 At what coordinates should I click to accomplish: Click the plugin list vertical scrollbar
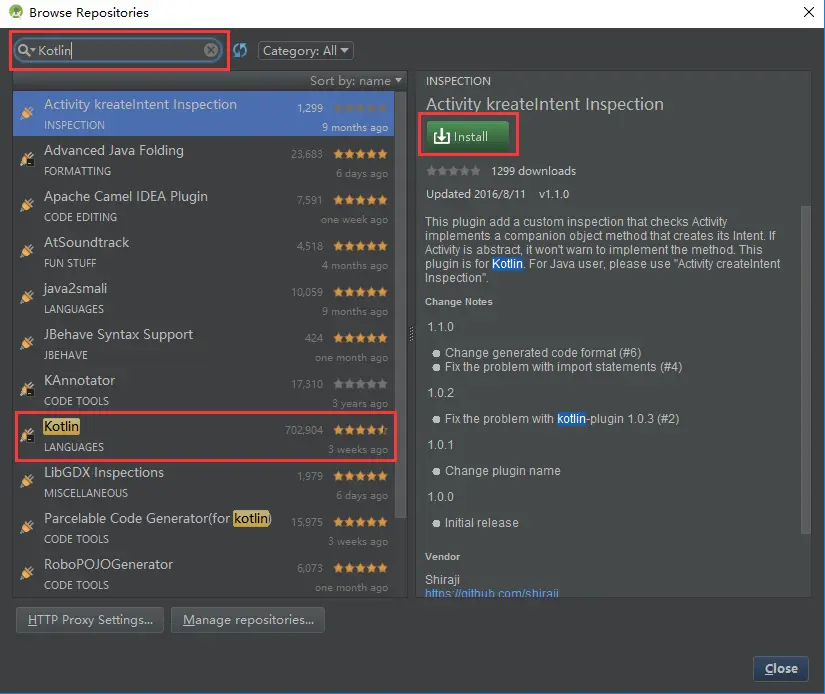click(401, 304)
